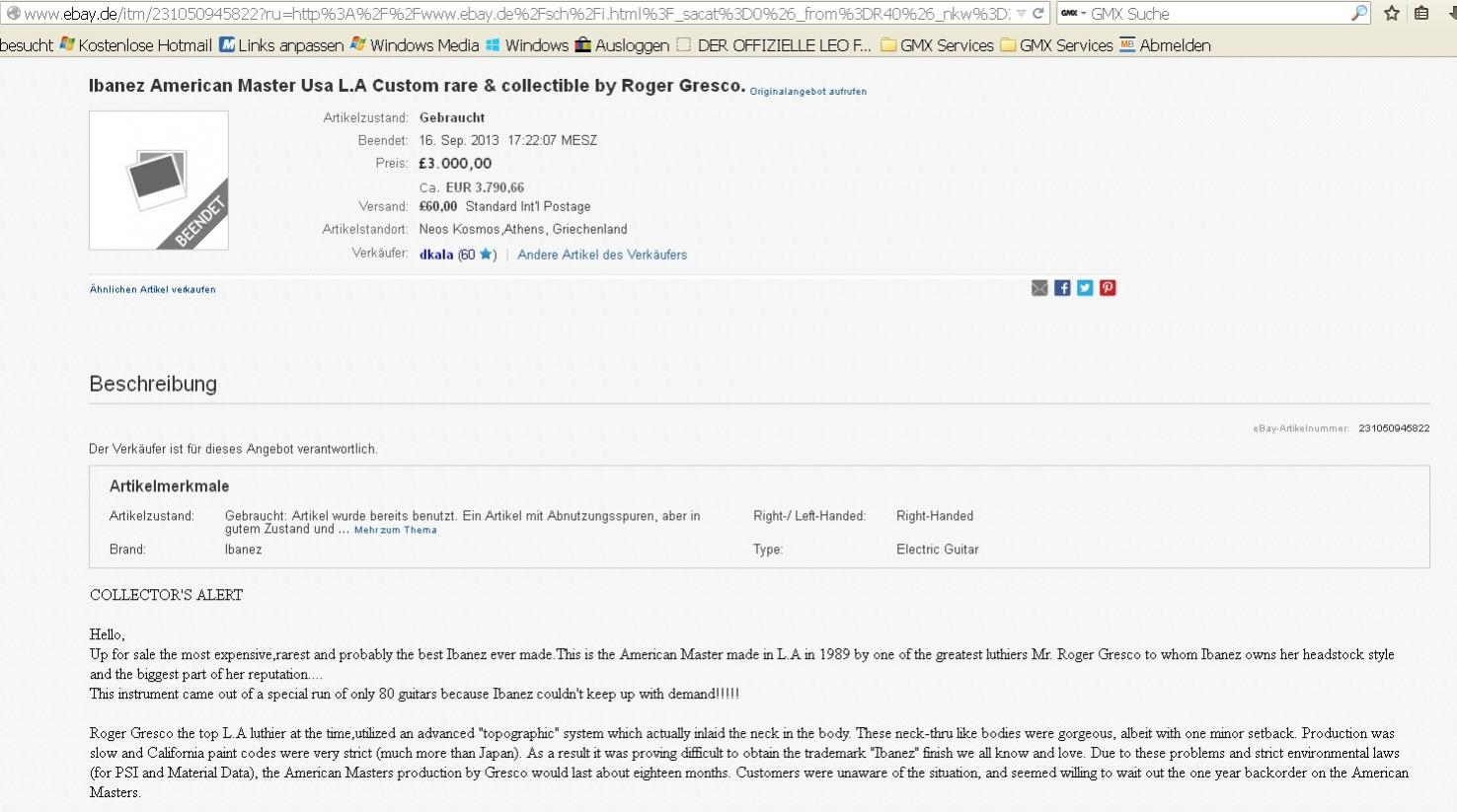Open seller dkala's profile
Screen dimensions: 1457x812
click(x=436, y=255)
